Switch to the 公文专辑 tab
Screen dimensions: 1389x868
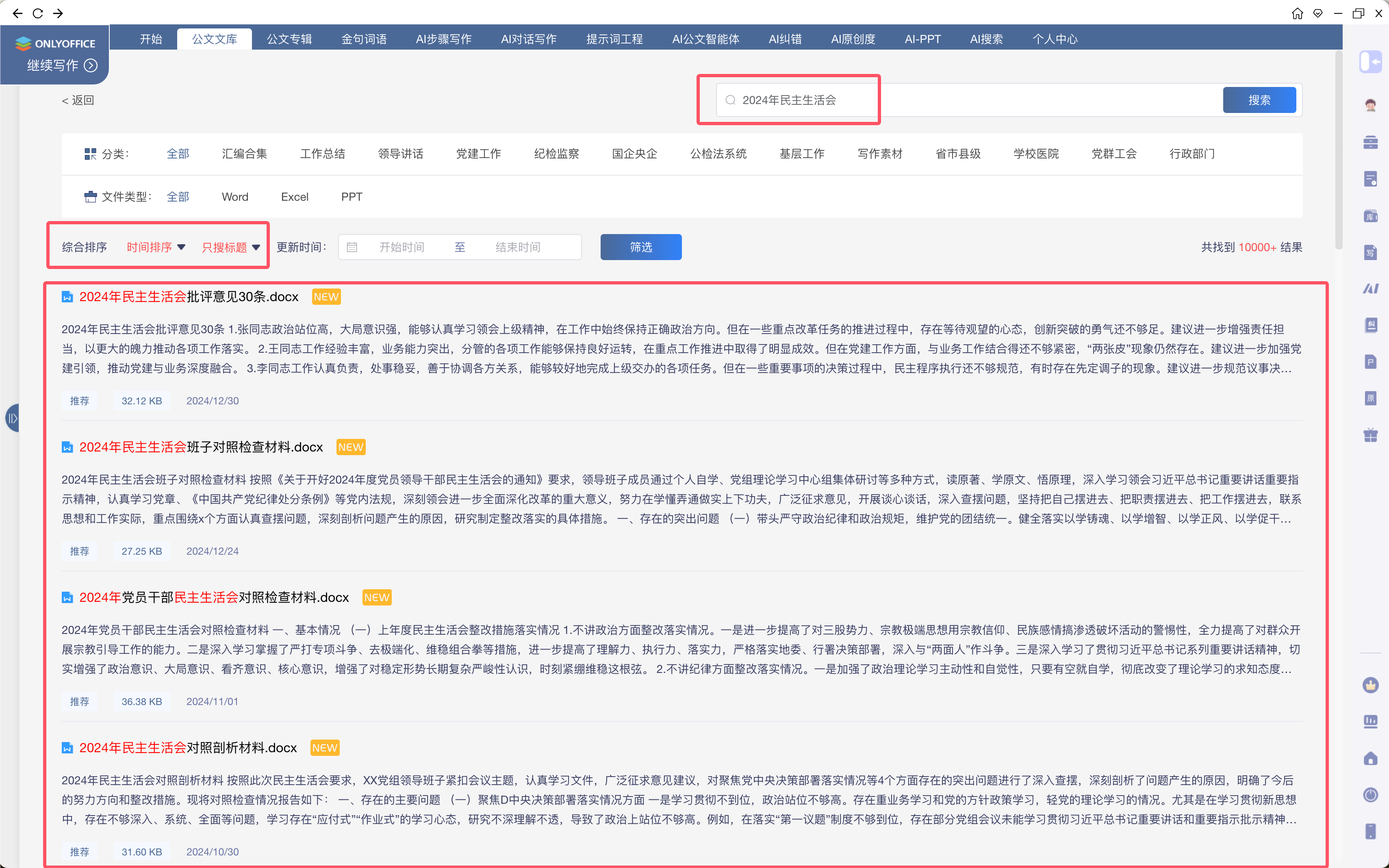point(289,39)
